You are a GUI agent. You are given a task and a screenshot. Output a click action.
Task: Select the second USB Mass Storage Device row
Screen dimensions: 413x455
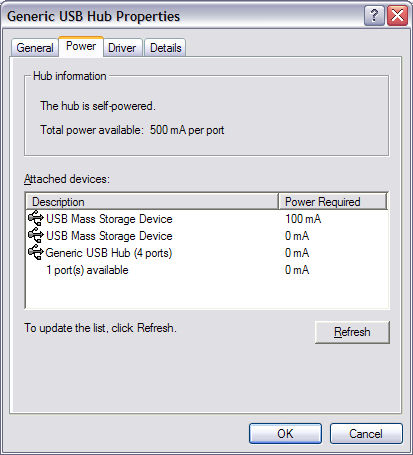click(207, 236)
